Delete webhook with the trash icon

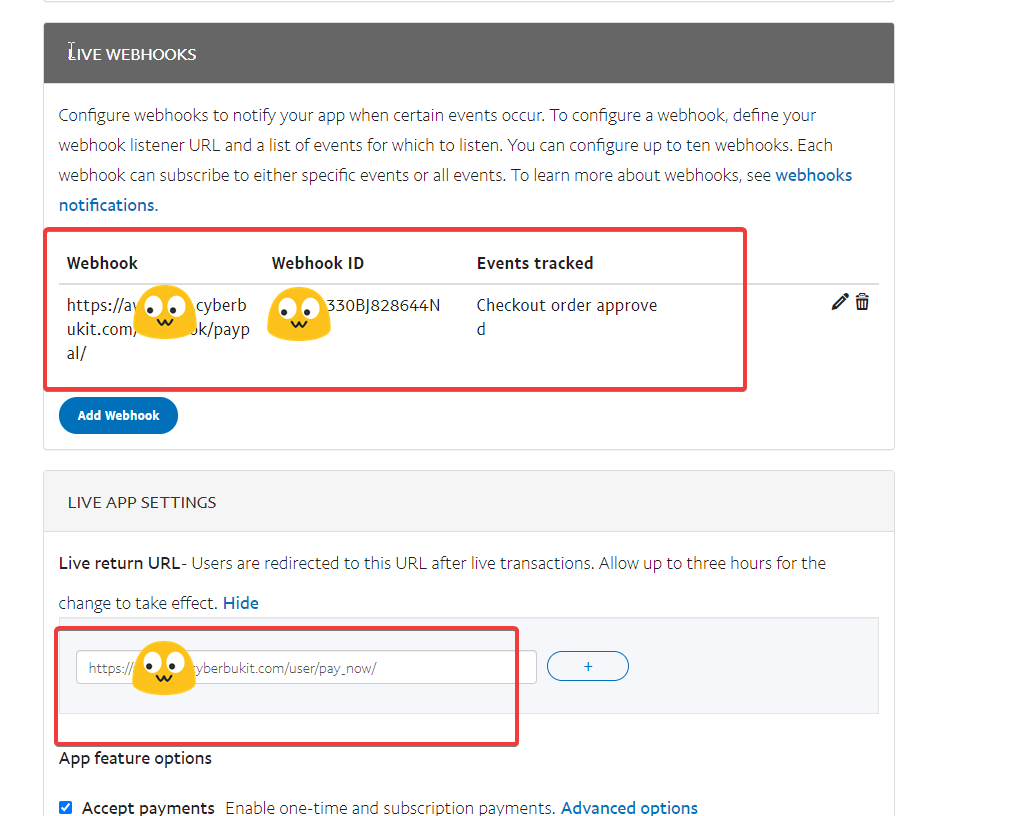coord(862,302)
